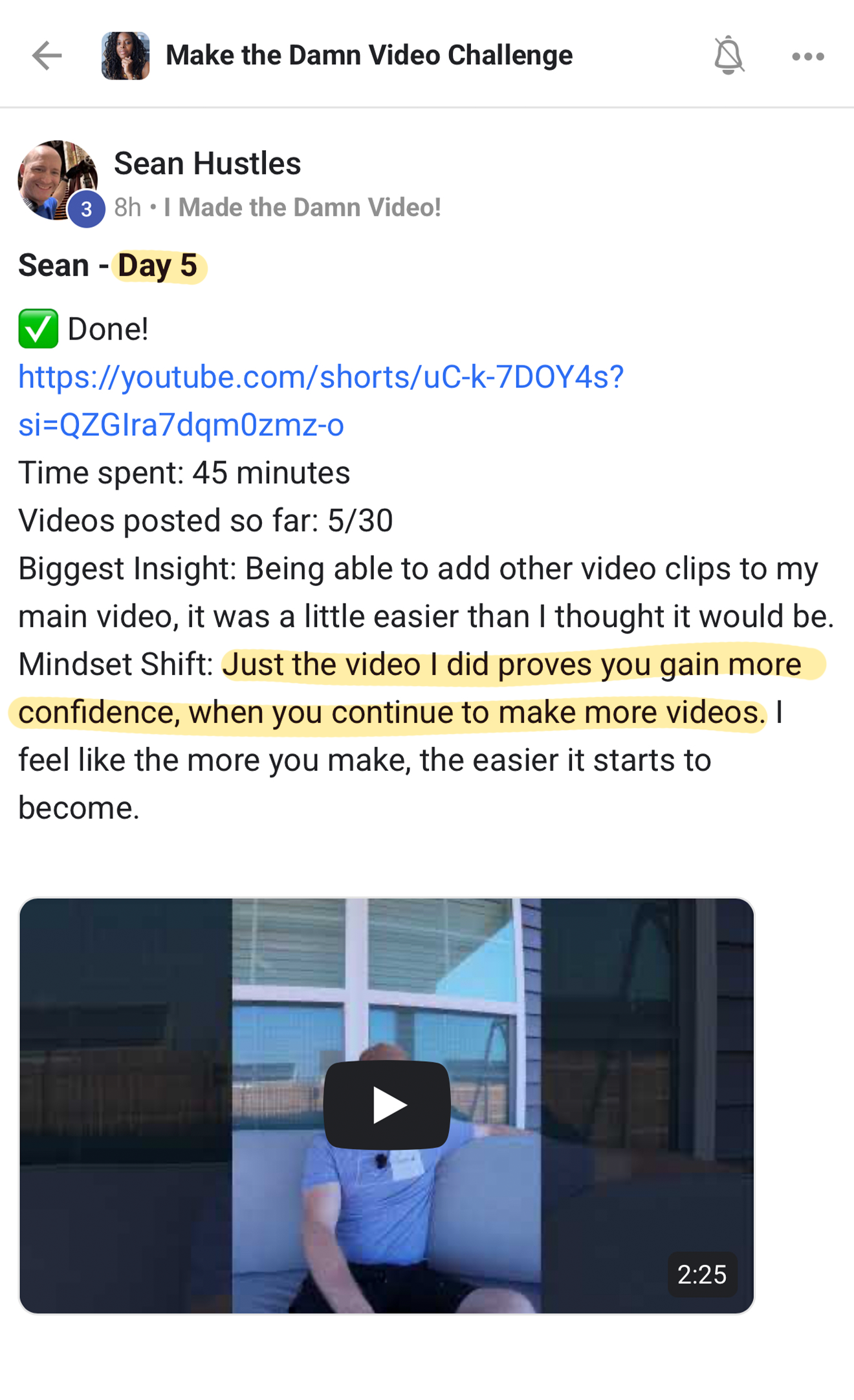The width and height of the screenshot is (854, 1400).
Task: Open Sean Hustles' profile picture
Action: tap(57, 180)
